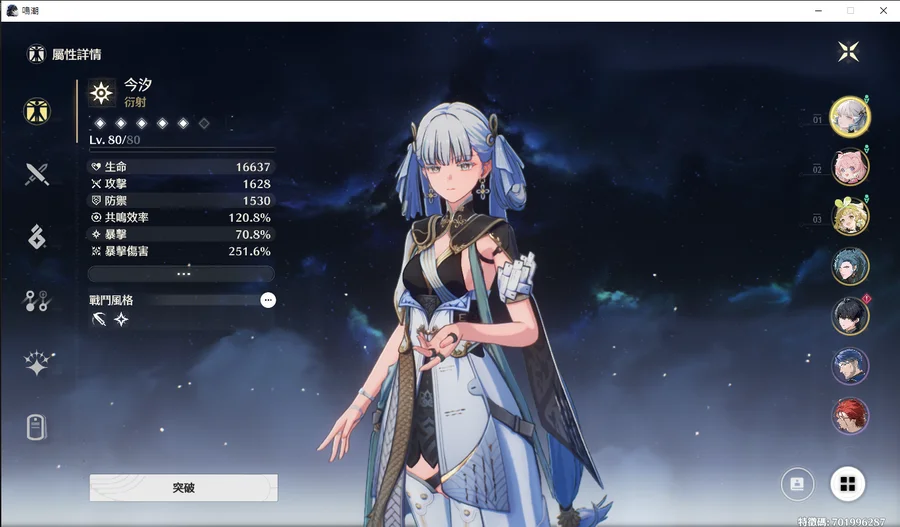The width and height of the screenshot is (900, 527).
Task: Click the 戰鬥風格 combat style label
Action: coord(111,300)
